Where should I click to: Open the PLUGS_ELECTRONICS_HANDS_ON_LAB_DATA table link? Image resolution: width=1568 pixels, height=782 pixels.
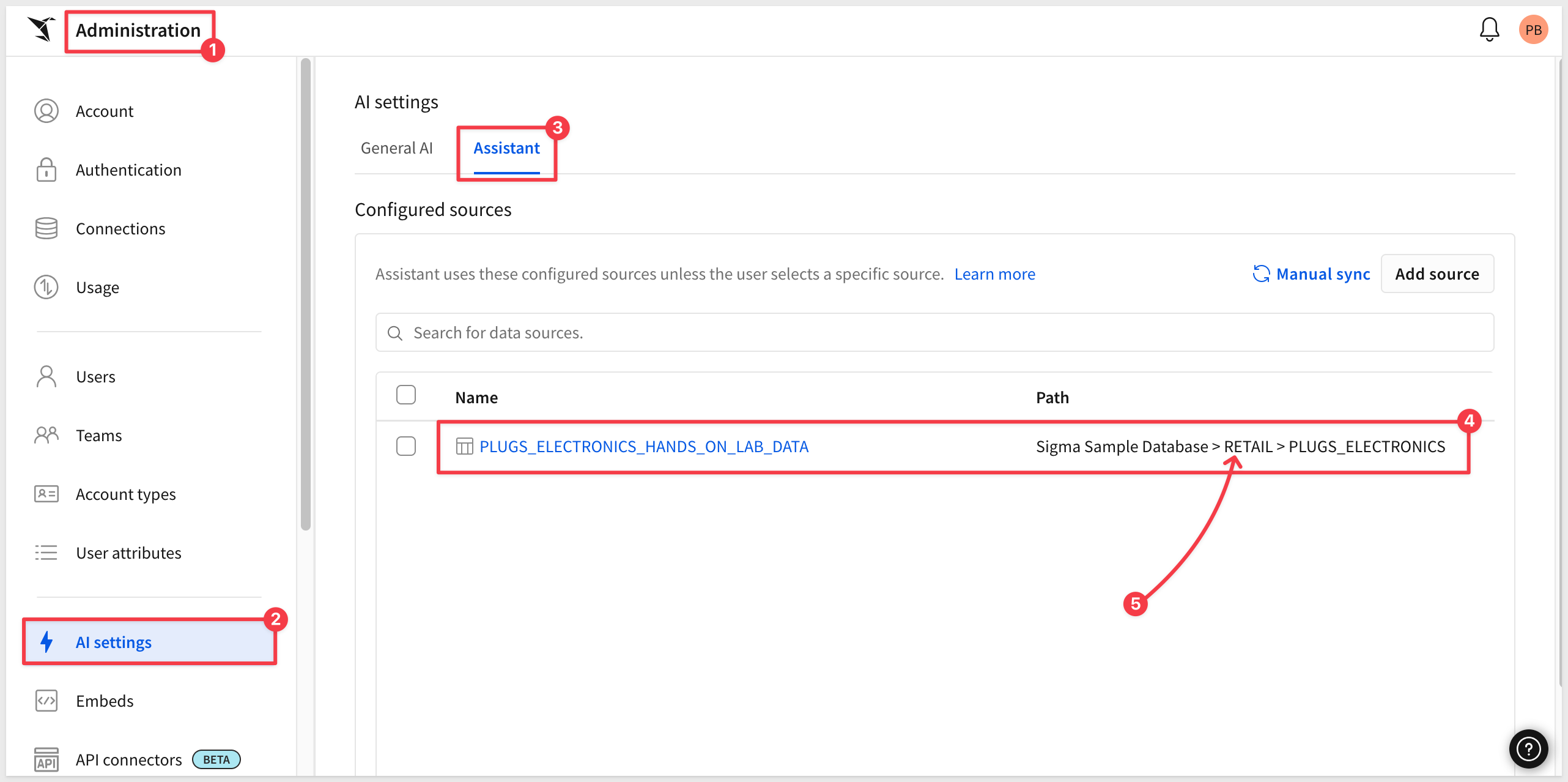643,447
